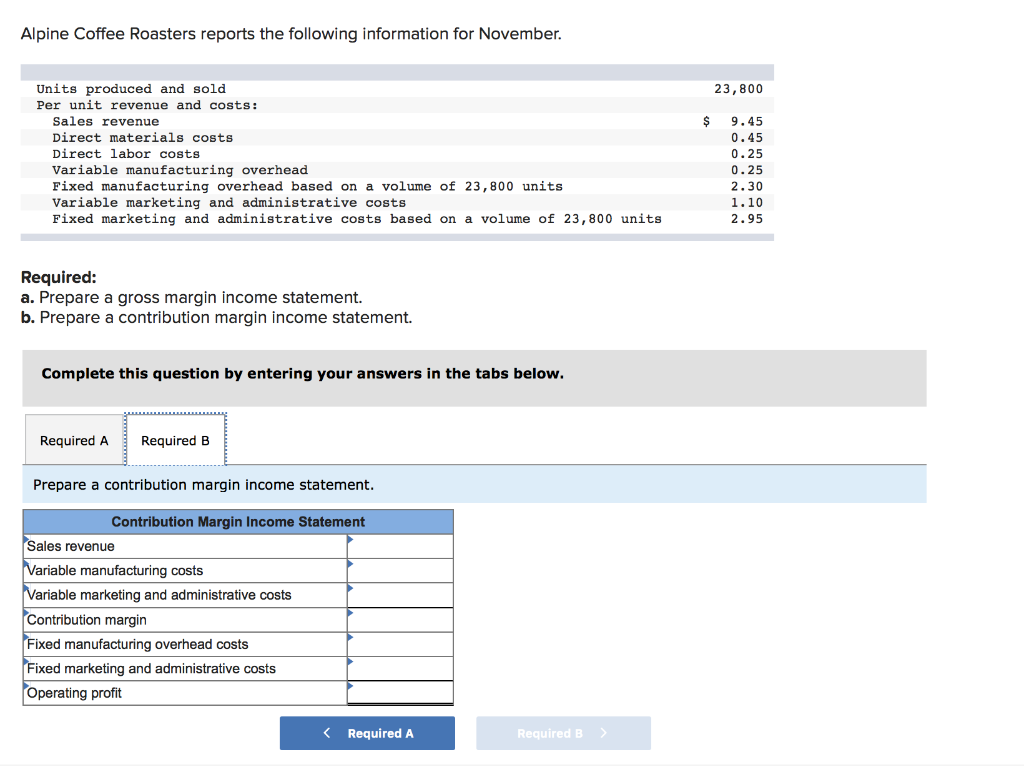Open the Variable marketing and administrative costs label dropdown
The width and height of the screenshot is (1024, 767).
(x=185, y=595)
